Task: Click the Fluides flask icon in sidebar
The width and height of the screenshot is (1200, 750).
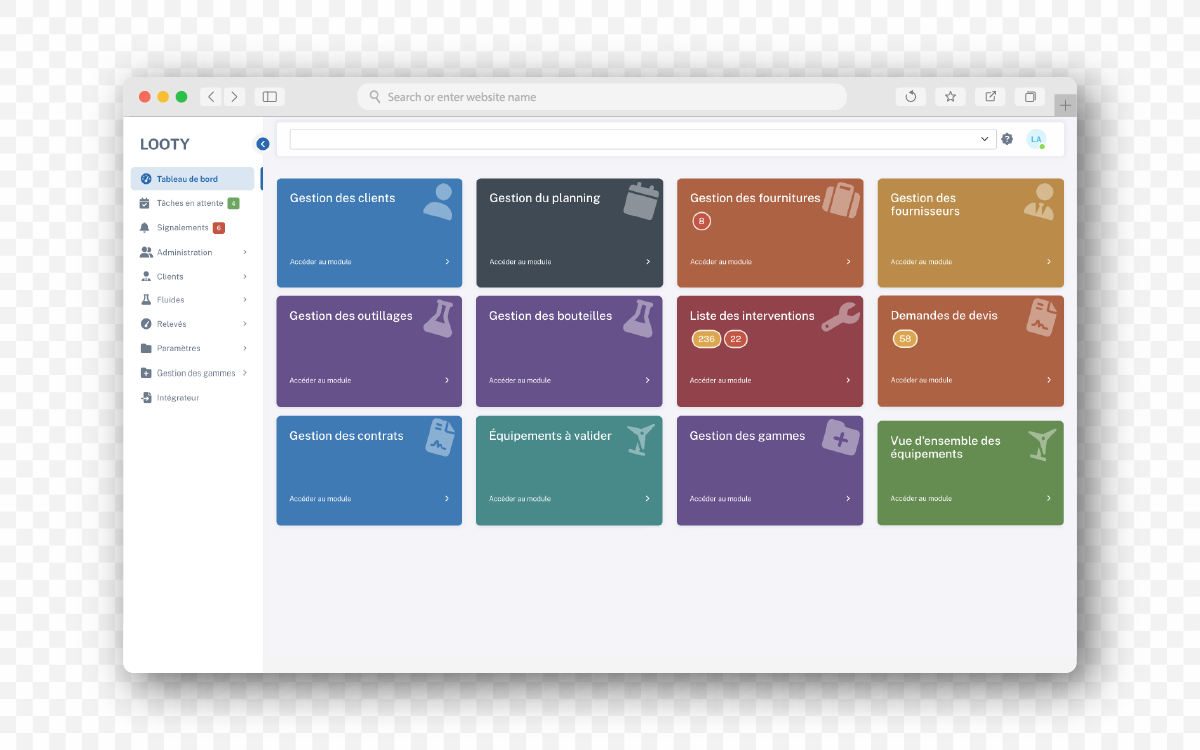Action: point(146,300)
